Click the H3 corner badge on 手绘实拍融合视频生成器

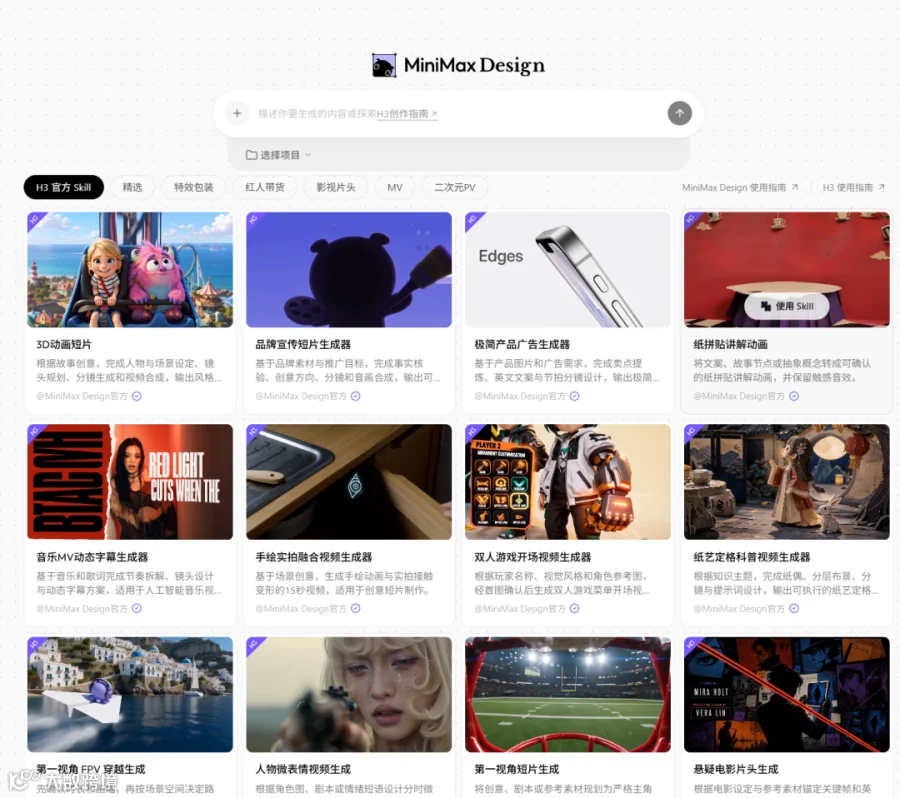tap(253, 432)
